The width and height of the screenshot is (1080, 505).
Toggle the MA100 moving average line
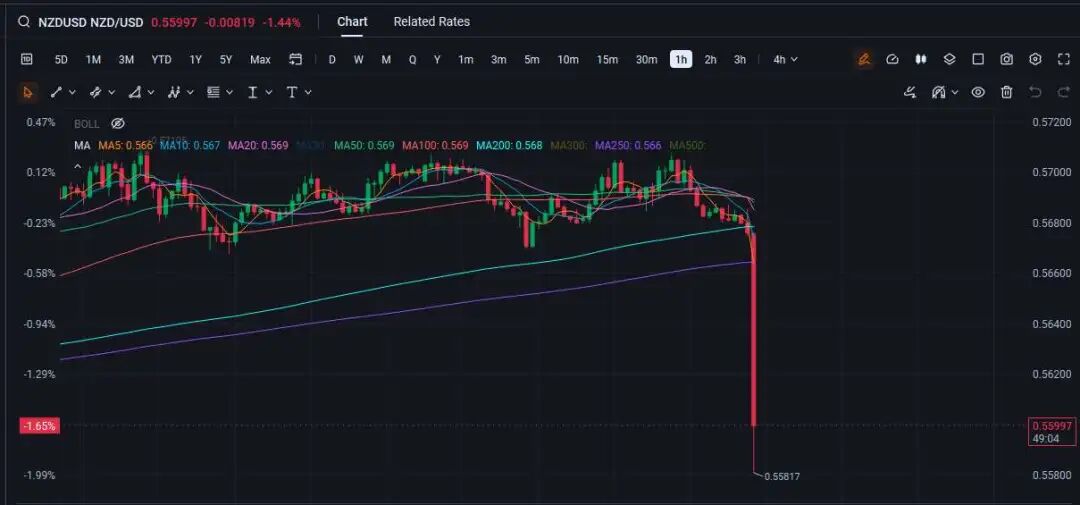(x=435, y=145)
